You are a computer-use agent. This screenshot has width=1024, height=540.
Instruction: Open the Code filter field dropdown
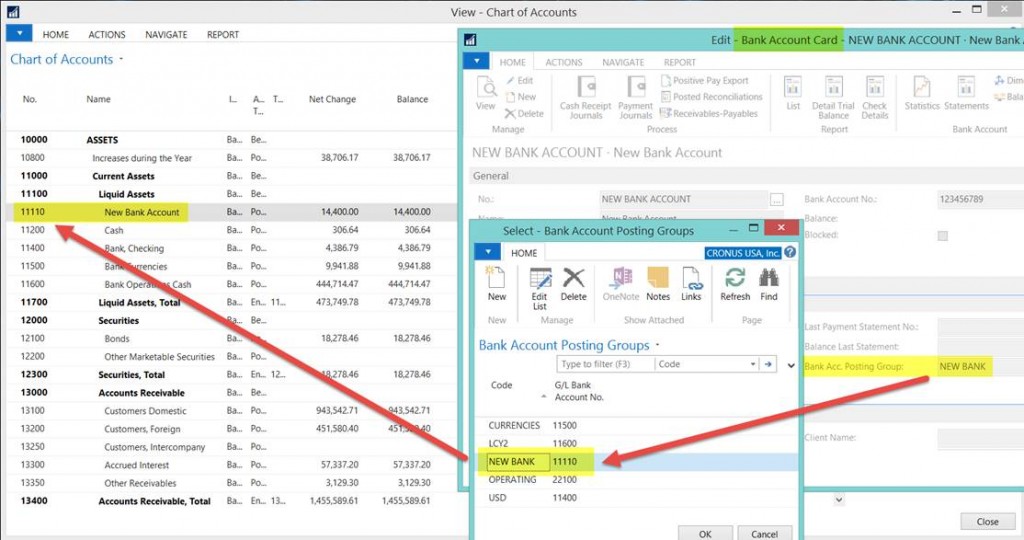pos(752,364)
